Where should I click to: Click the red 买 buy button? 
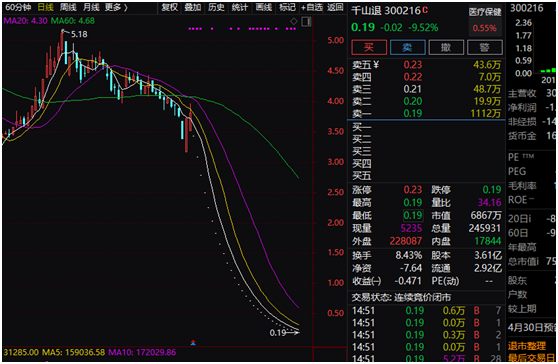(x=369, y=47)
